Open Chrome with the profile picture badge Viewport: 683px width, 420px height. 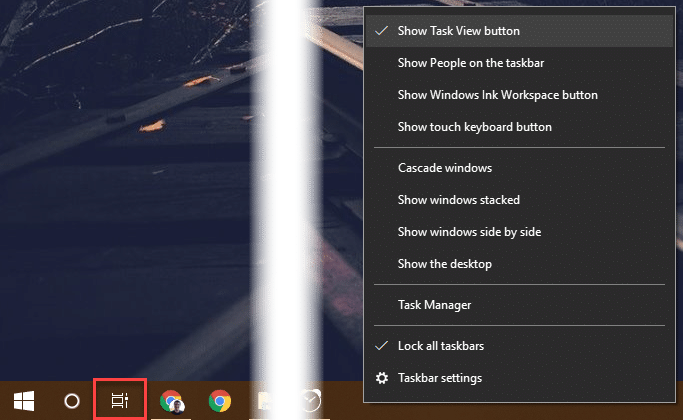coord(172,401)
